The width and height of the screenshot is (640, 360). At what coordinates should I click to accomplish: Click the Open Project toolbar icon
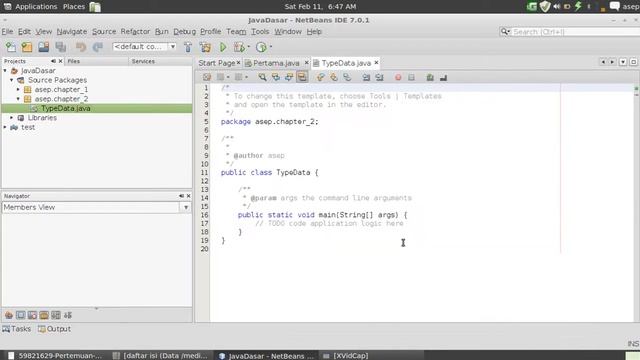point(44,47)
